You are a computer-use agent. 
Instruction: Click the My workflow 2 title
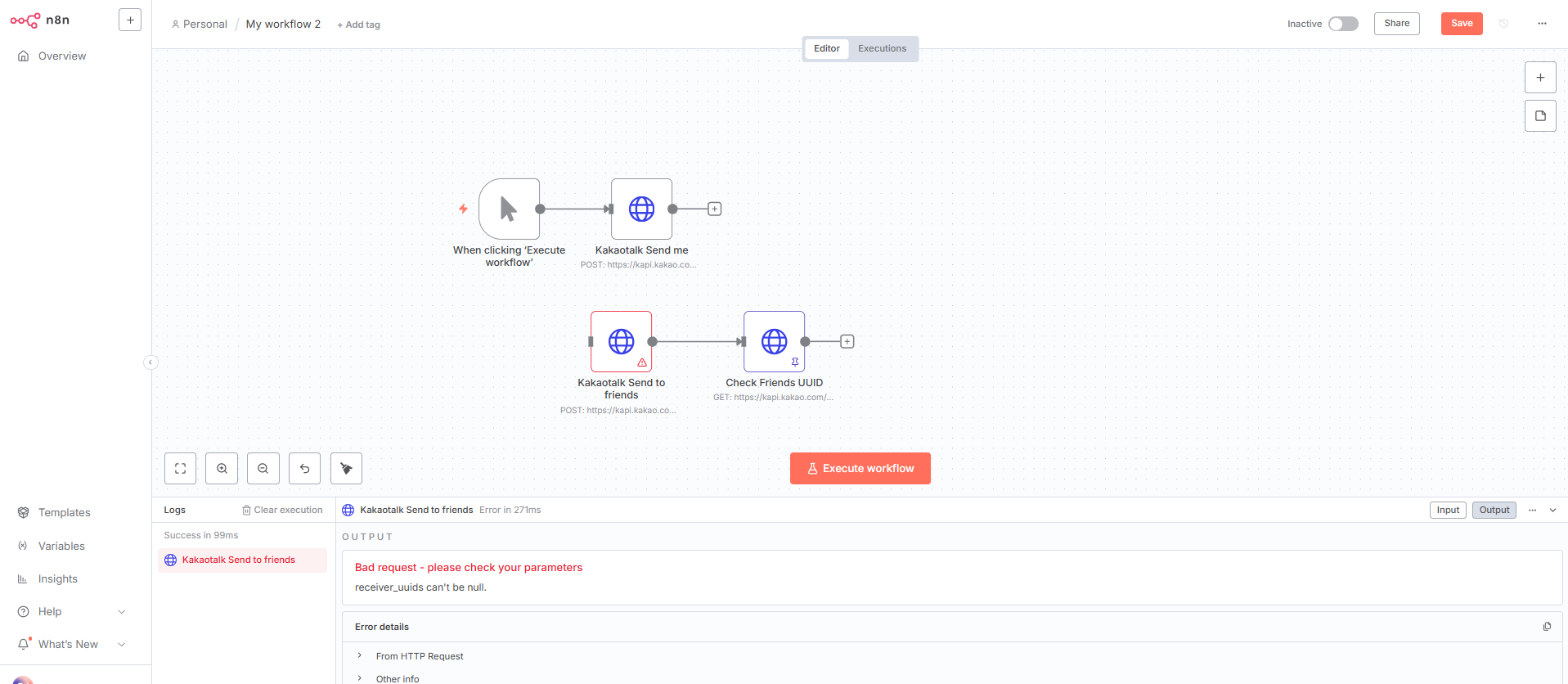(283, 25)
